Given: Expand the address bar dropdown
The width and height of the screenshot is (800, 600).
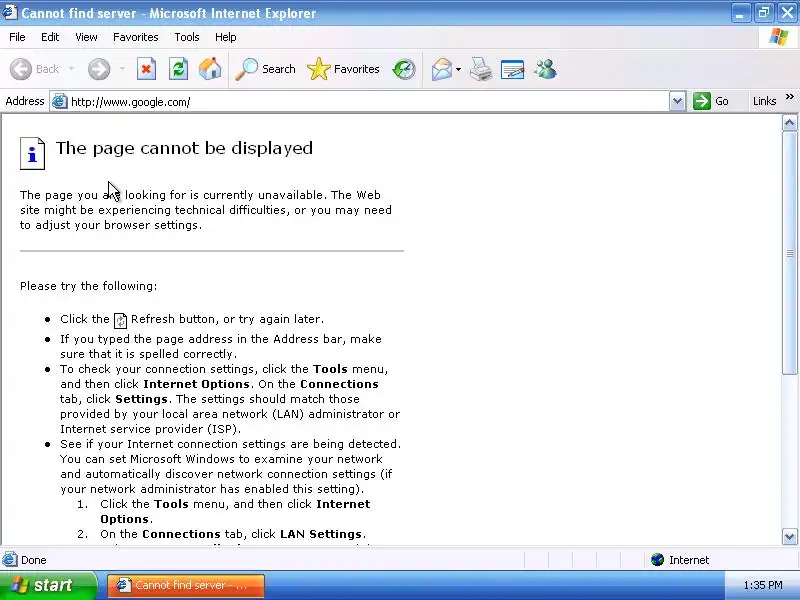Looking at the screenshot, I should [x=677, y=101].
